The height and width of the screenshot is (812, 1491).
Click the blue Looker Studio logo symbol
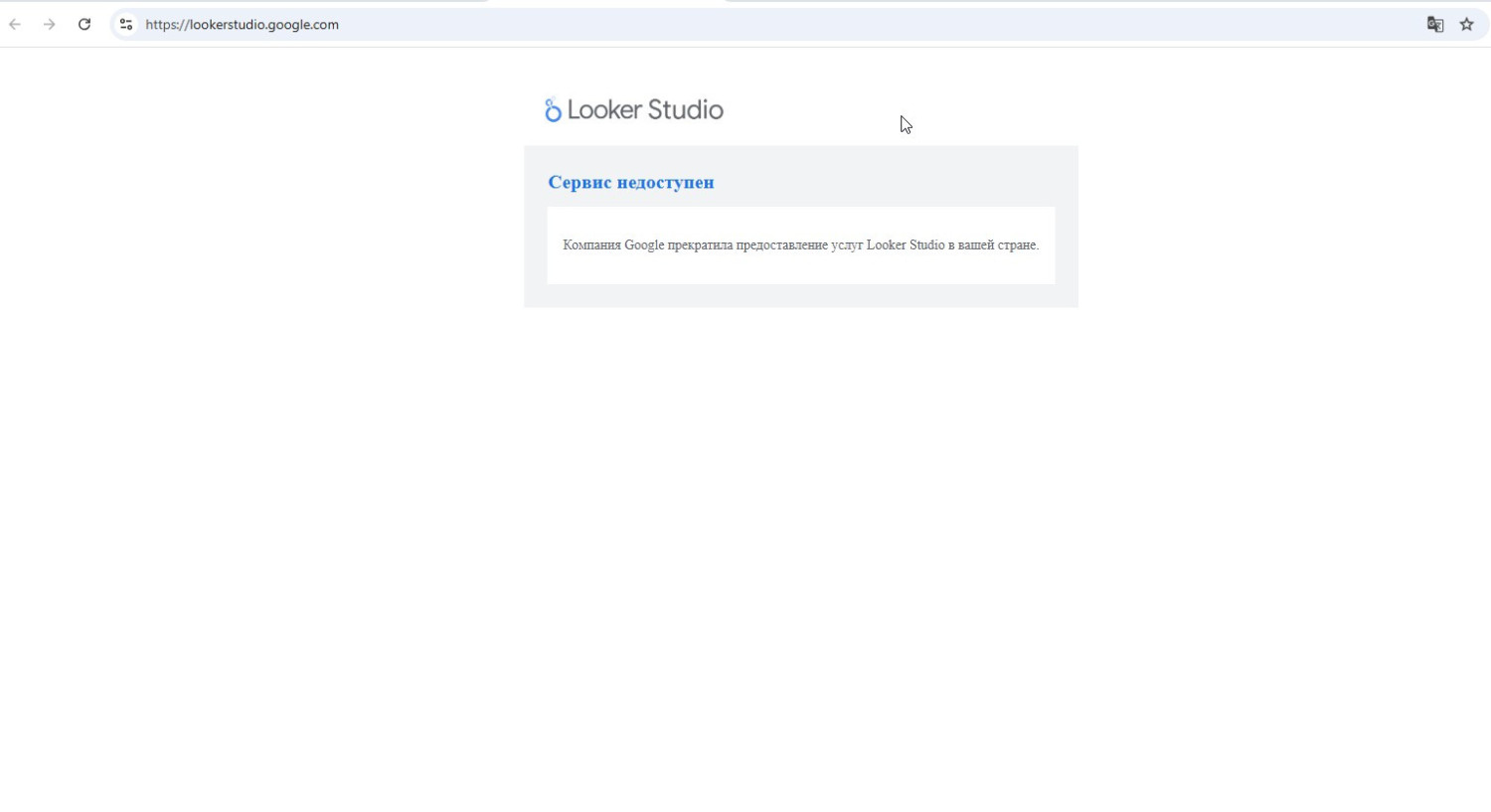pyautogui.click(x=553, y=110)
